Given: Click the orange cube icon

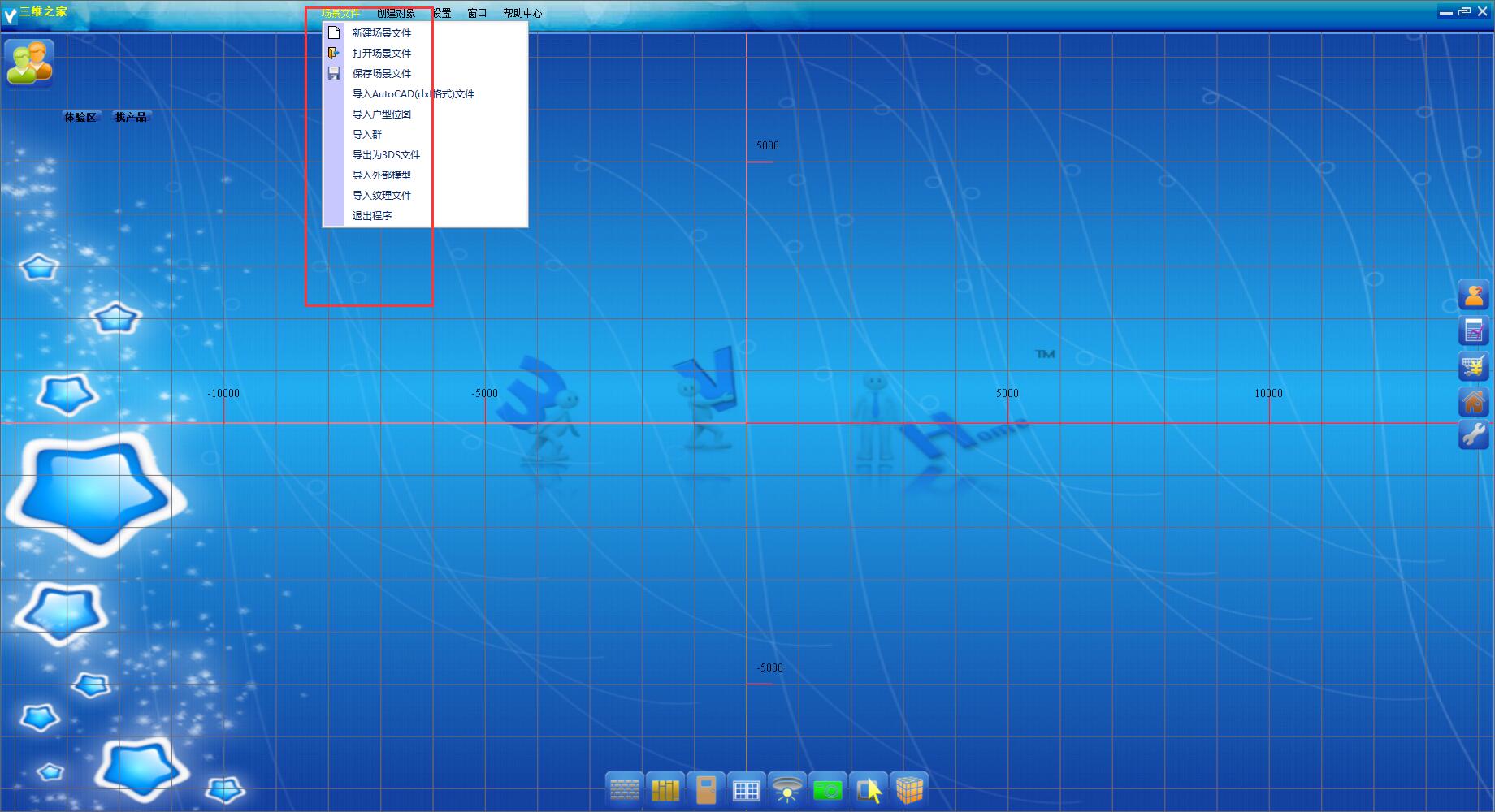Looking at the screenshot, I should tap(909, 789).
